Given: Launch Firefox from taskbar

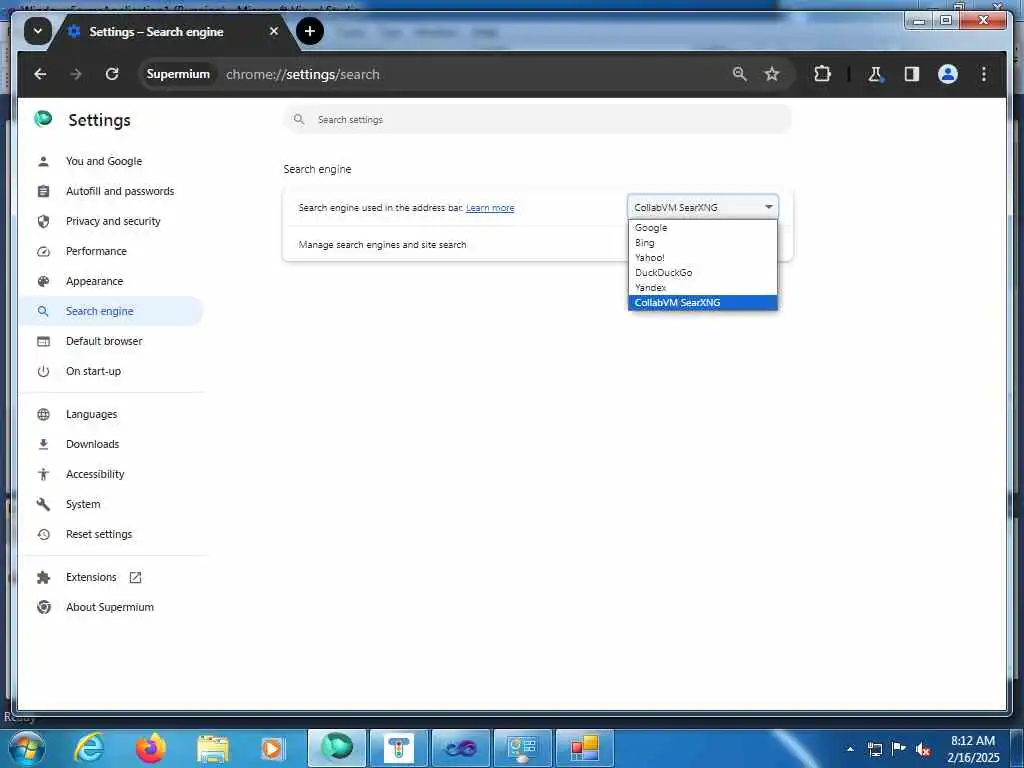Looking at the screenshot, I should click(150, 748).
